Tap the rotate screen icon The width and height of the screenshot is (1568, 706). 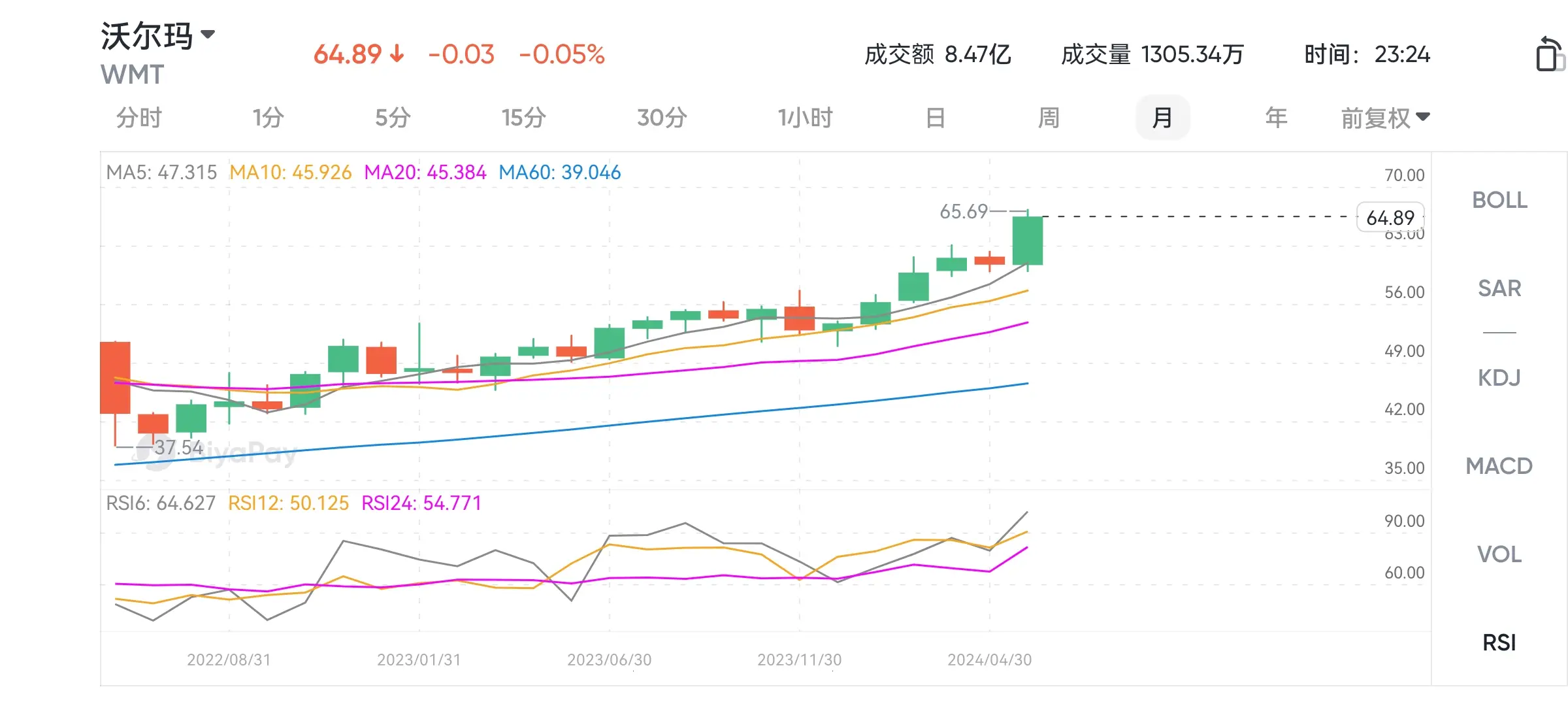[1550, 54]
